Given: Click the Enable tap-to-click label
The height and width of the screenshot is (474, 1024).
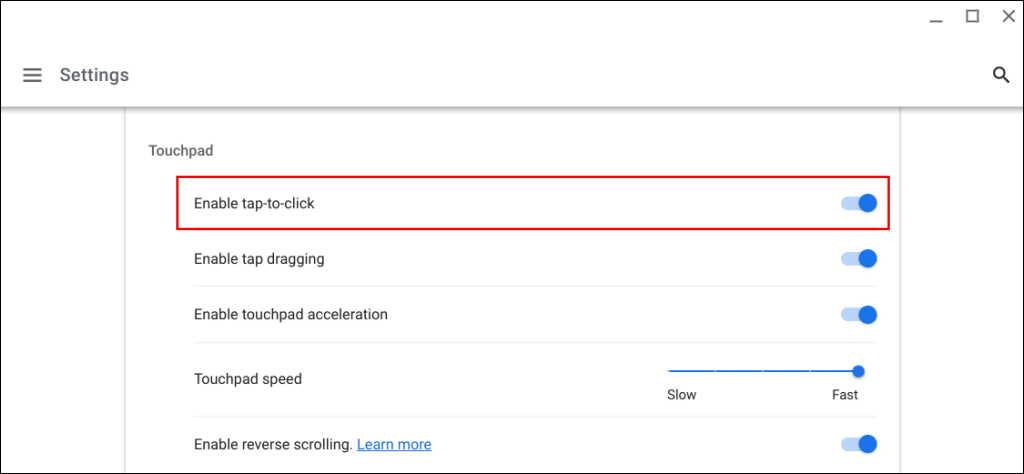Looking at the screenshot, I should click(254, 203).
